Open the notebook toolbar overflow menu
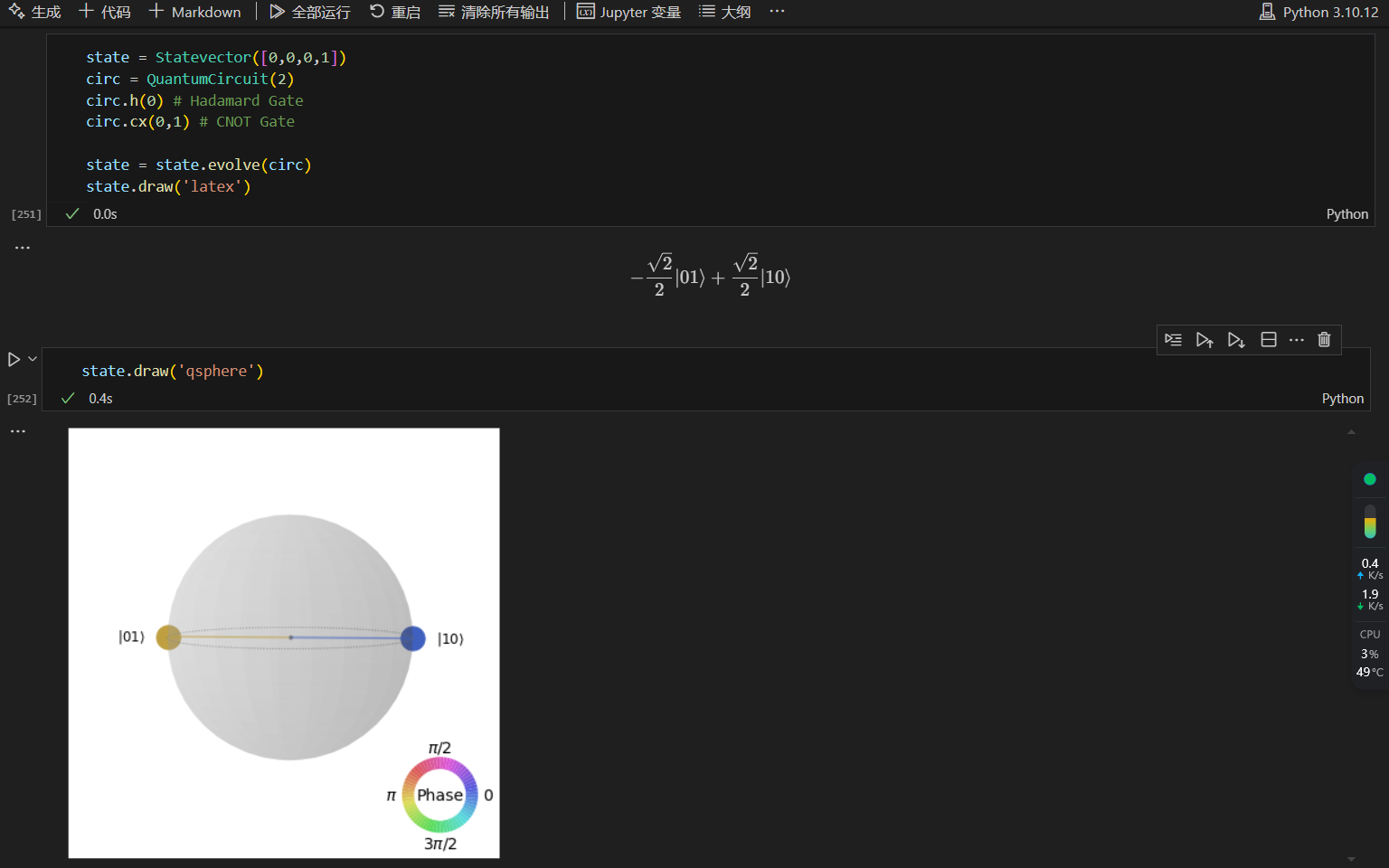The image size is (1389, 868). pos(777,12)
